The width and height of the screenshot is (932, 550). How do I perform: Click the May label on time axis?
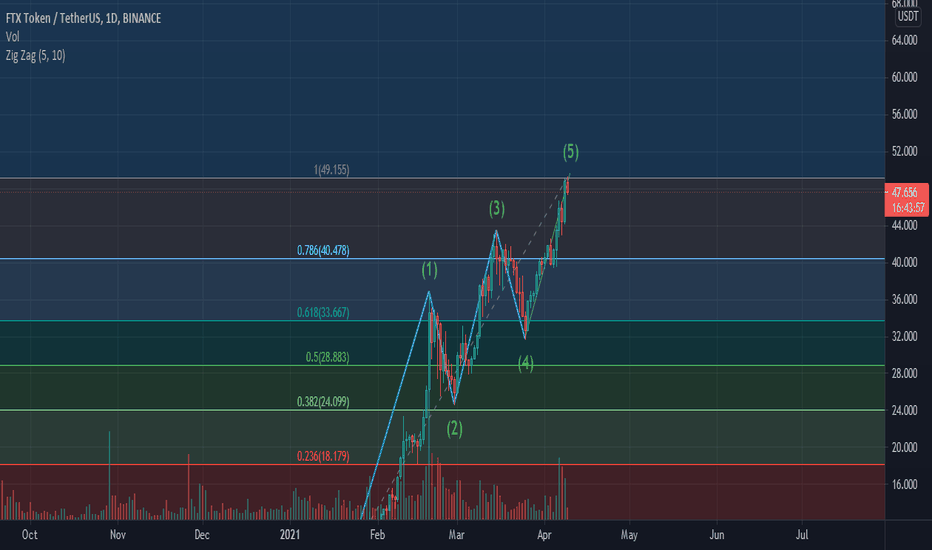[x=629, y=535]
